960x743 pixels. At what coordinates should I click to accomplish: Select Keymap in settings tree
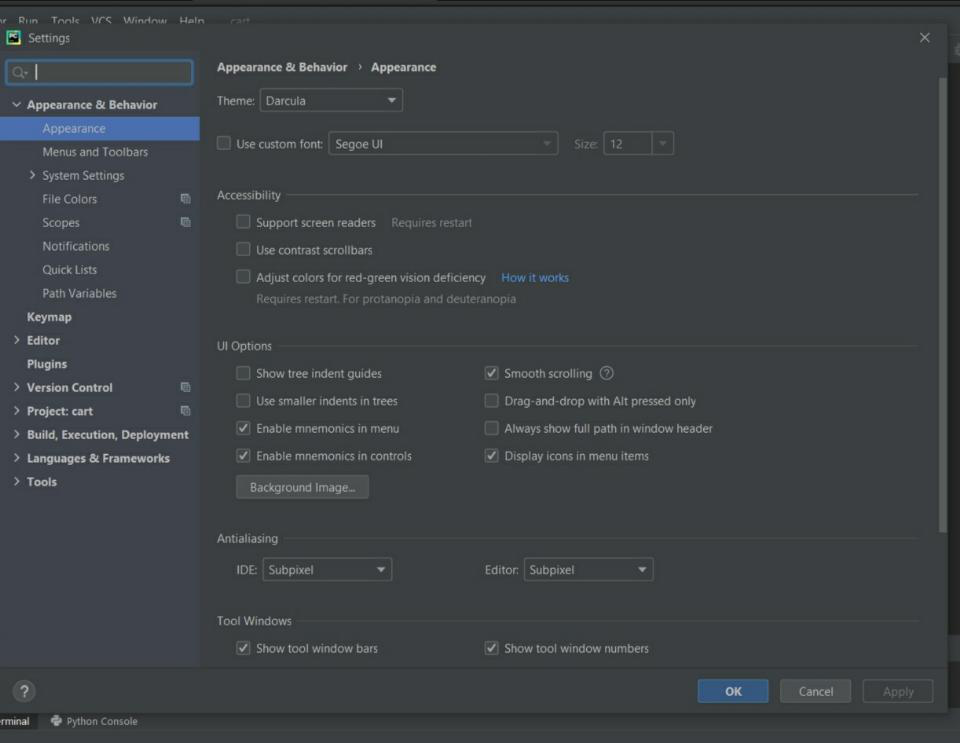point(49,317)
